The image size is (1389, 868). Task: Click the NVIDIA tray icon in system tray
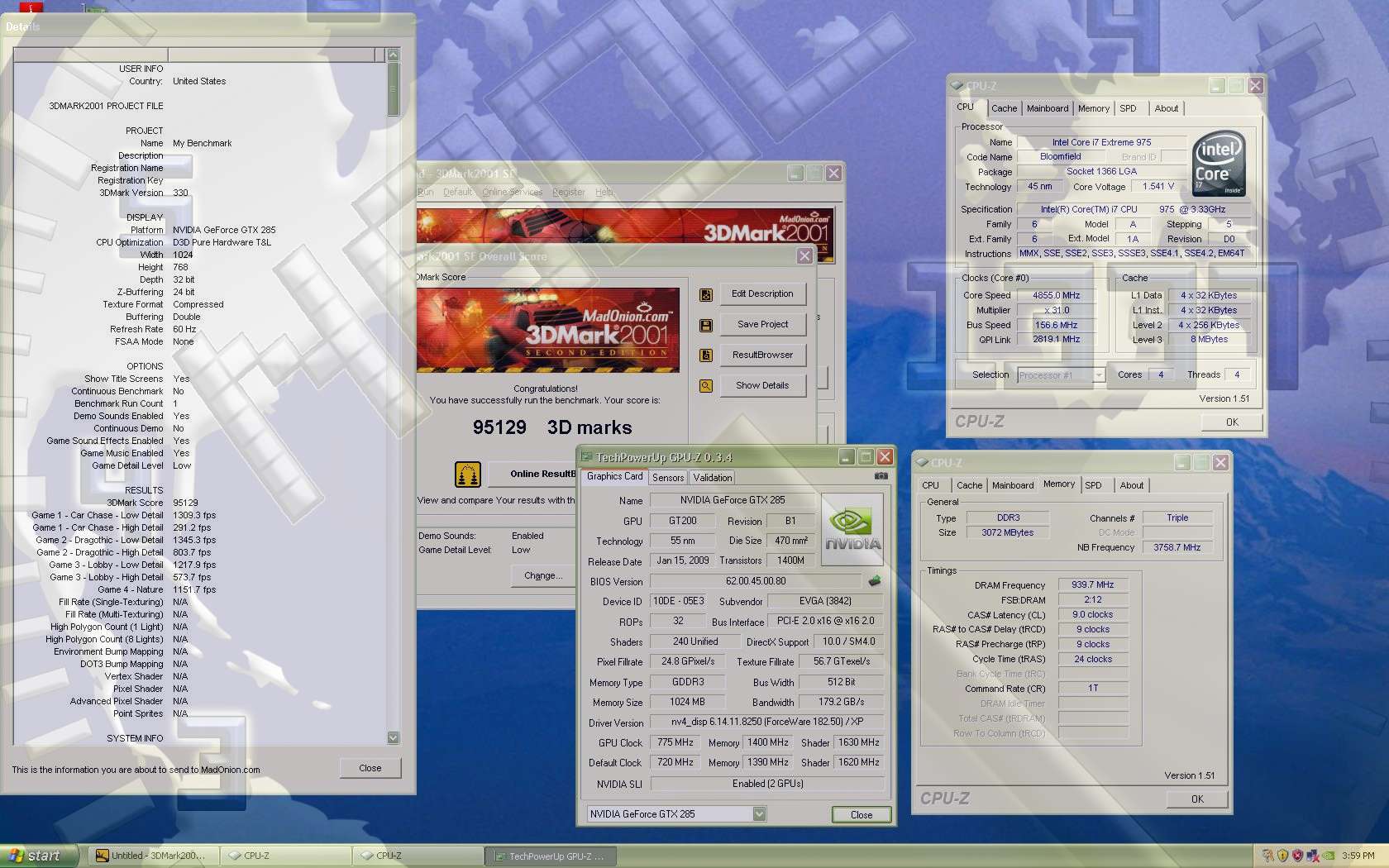click(1328, 856)
